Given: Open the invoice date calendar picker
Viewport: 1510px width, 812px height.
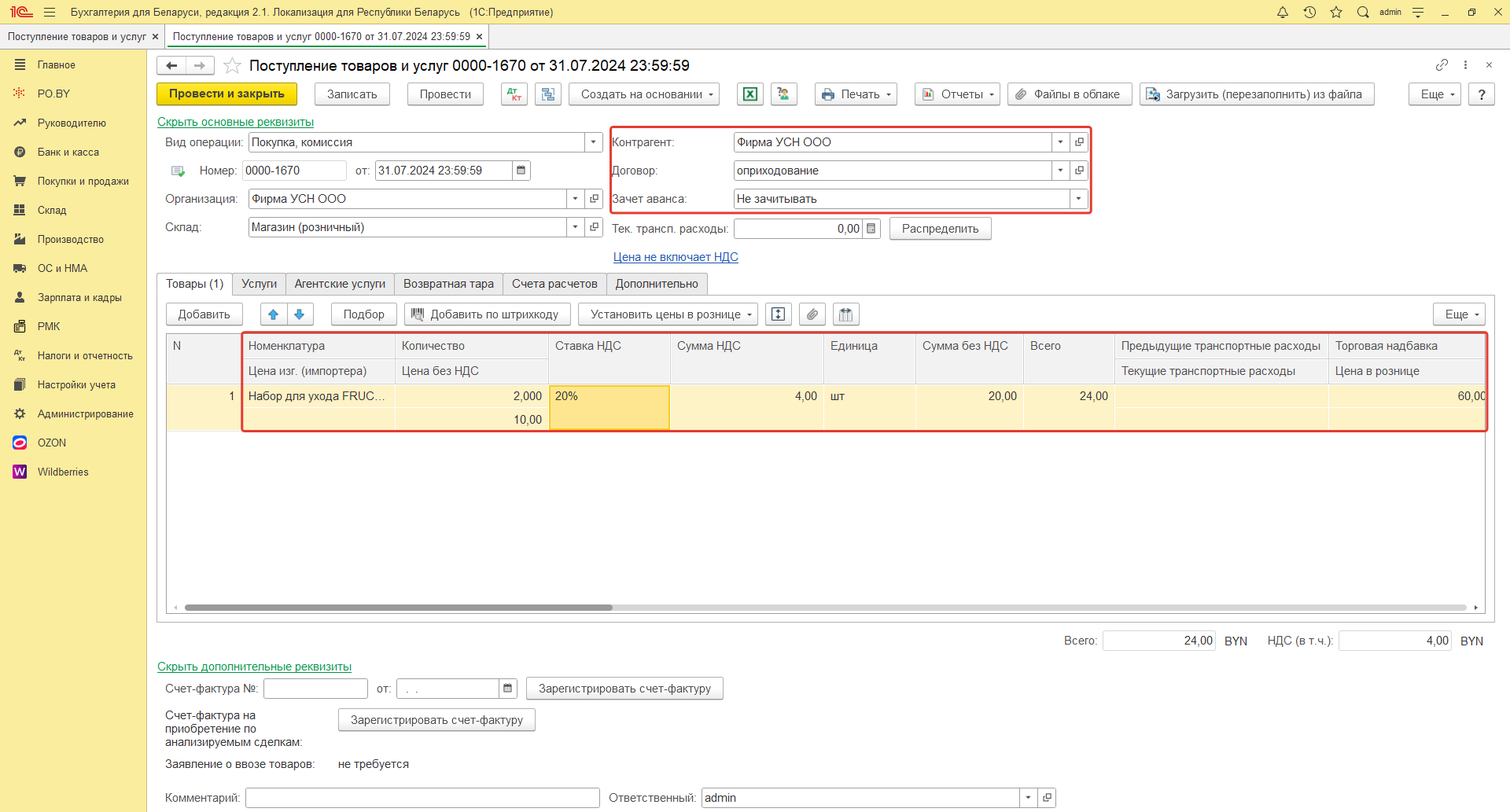Looking at the screenshot, I should (508, 689).
